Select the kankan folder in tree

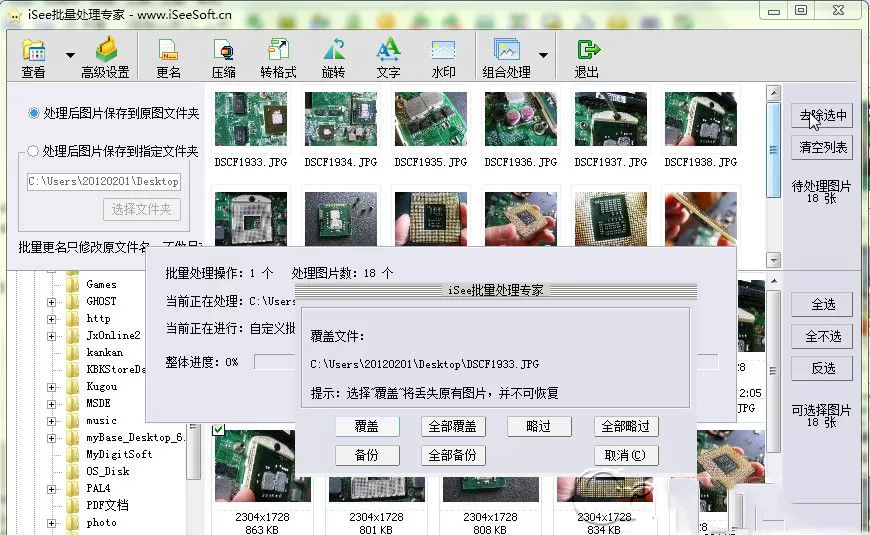click(x=104, y=352)
